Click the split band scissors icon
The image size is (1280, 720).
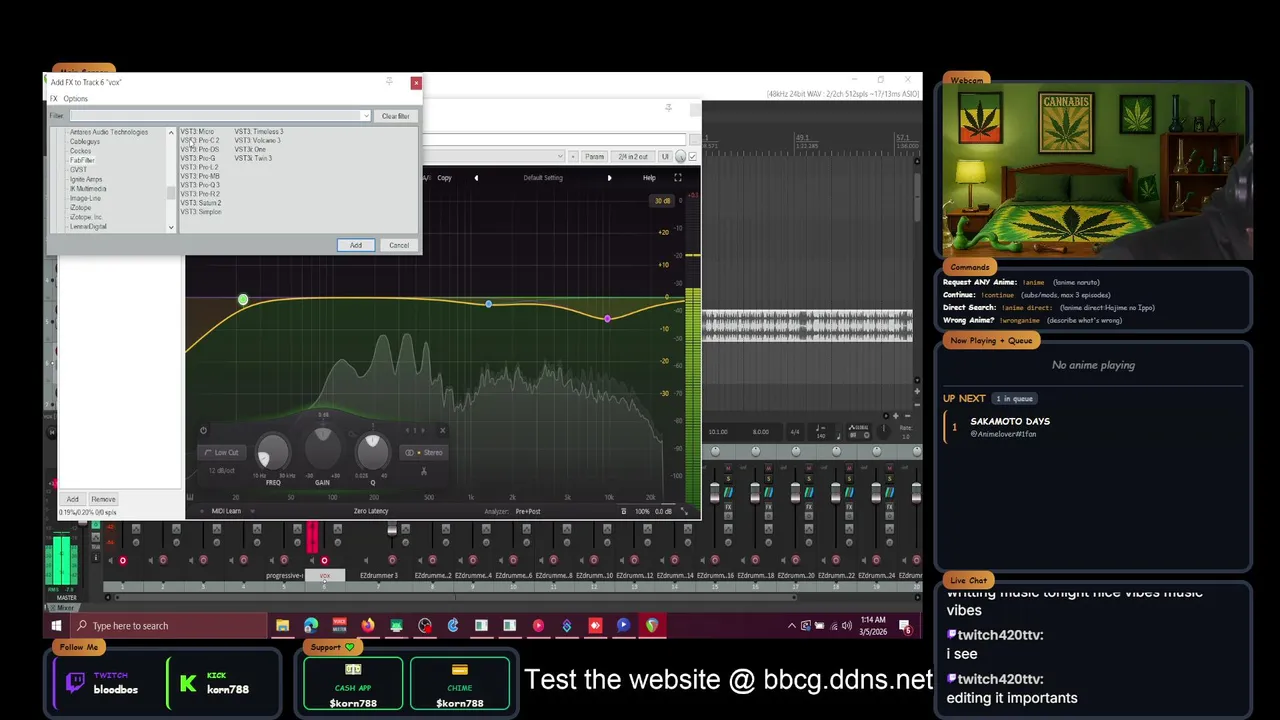pyautogui.click(x=424, y=471)
